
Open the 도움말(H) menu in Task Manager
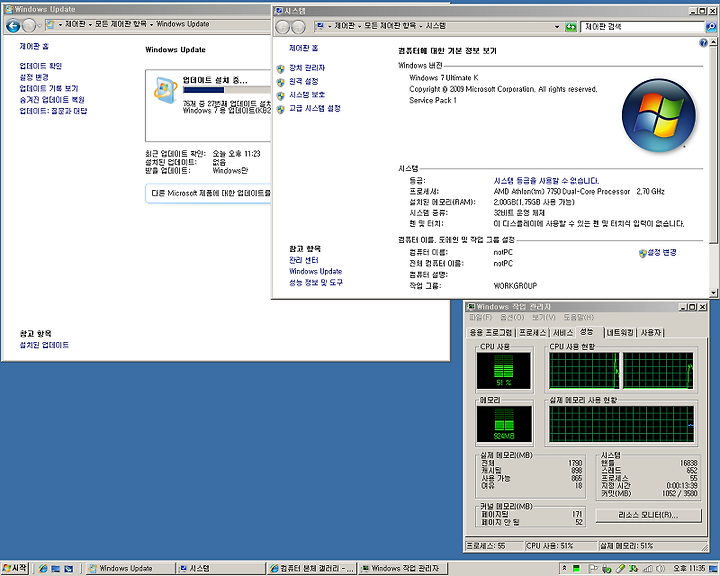579,317
